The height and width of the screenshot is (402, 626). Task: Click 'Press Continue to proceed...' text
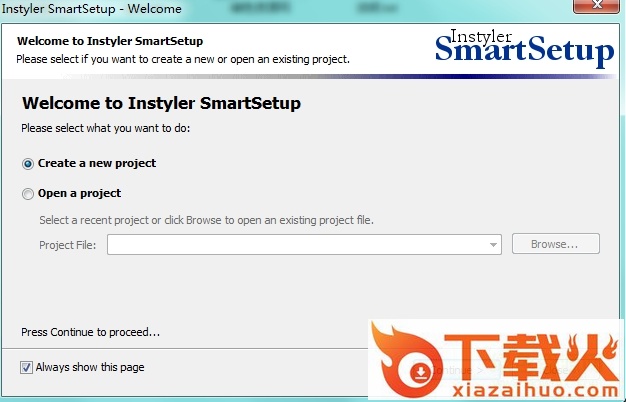(x=91, y=332)
